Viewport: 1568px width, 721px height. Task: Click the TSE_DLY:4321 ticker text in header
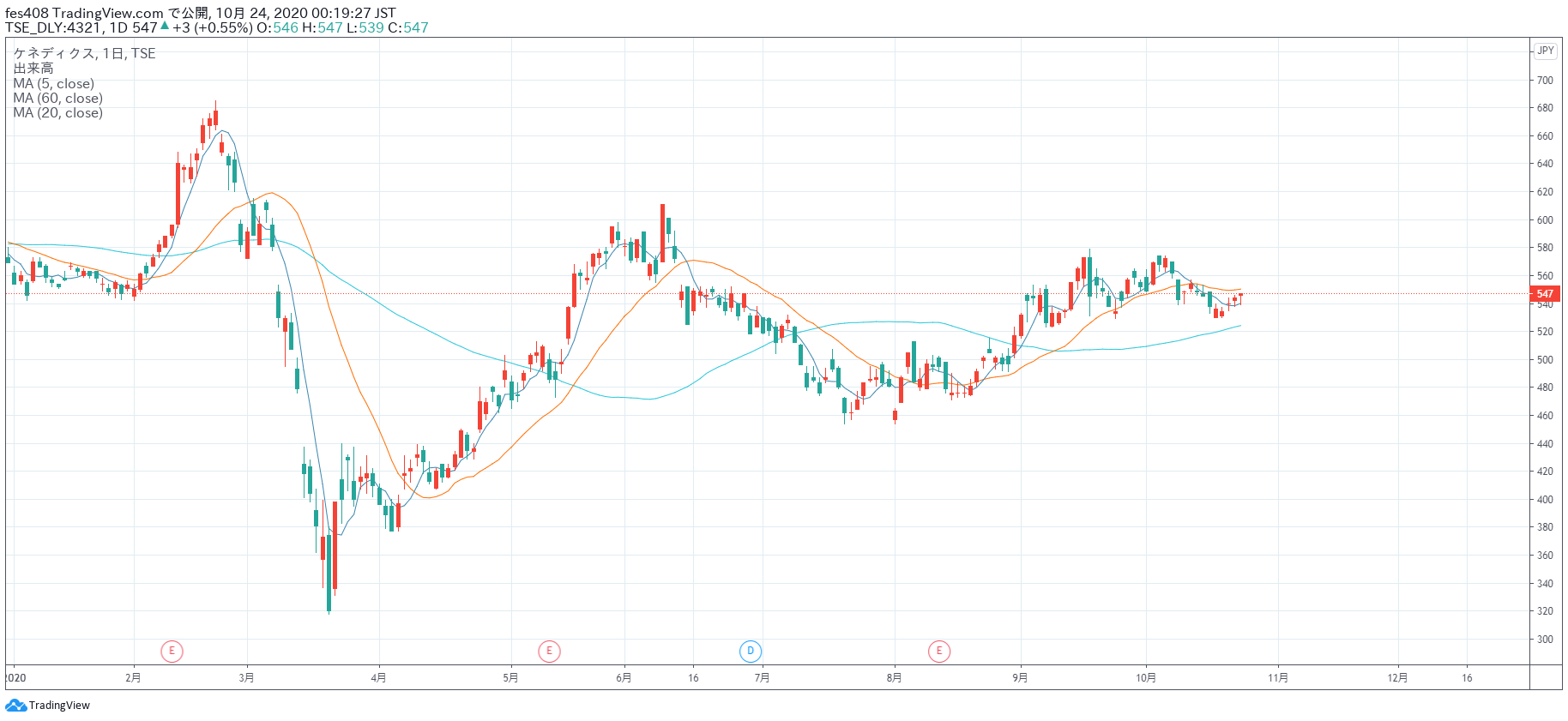[x=53, y=27]
